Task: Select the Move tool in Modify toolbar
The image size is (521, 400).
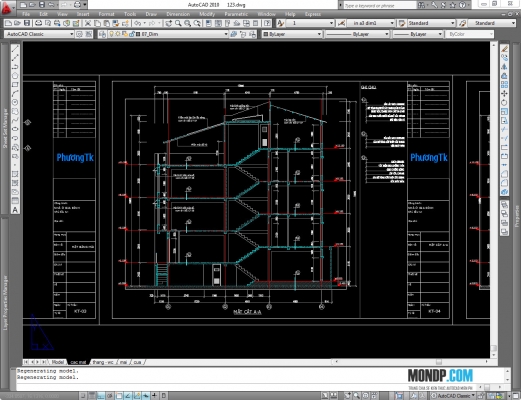Action: click(504, 93)
